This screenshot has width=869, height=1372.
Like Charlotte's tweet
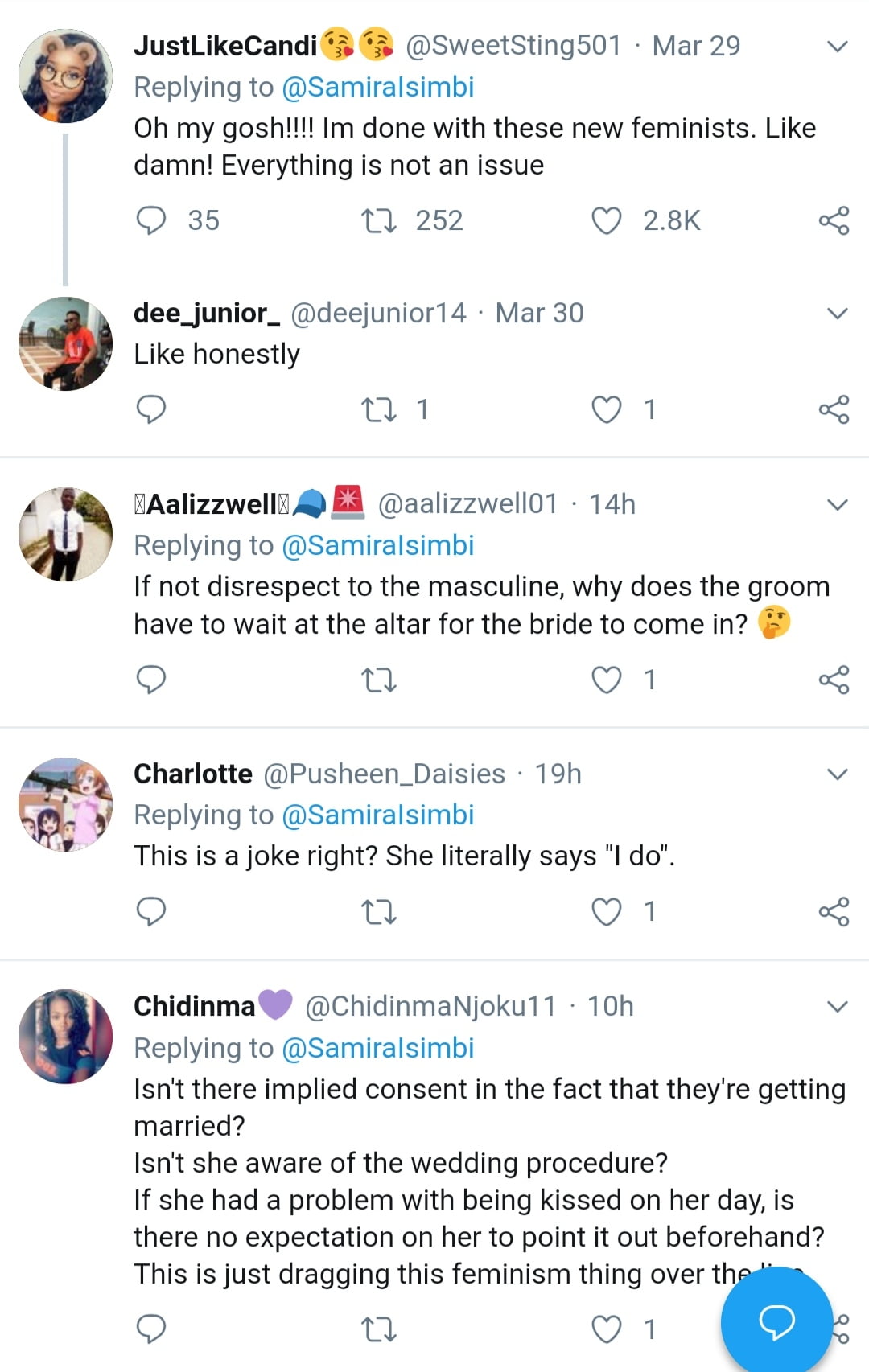pyautogui.click(x=607, y=912)
